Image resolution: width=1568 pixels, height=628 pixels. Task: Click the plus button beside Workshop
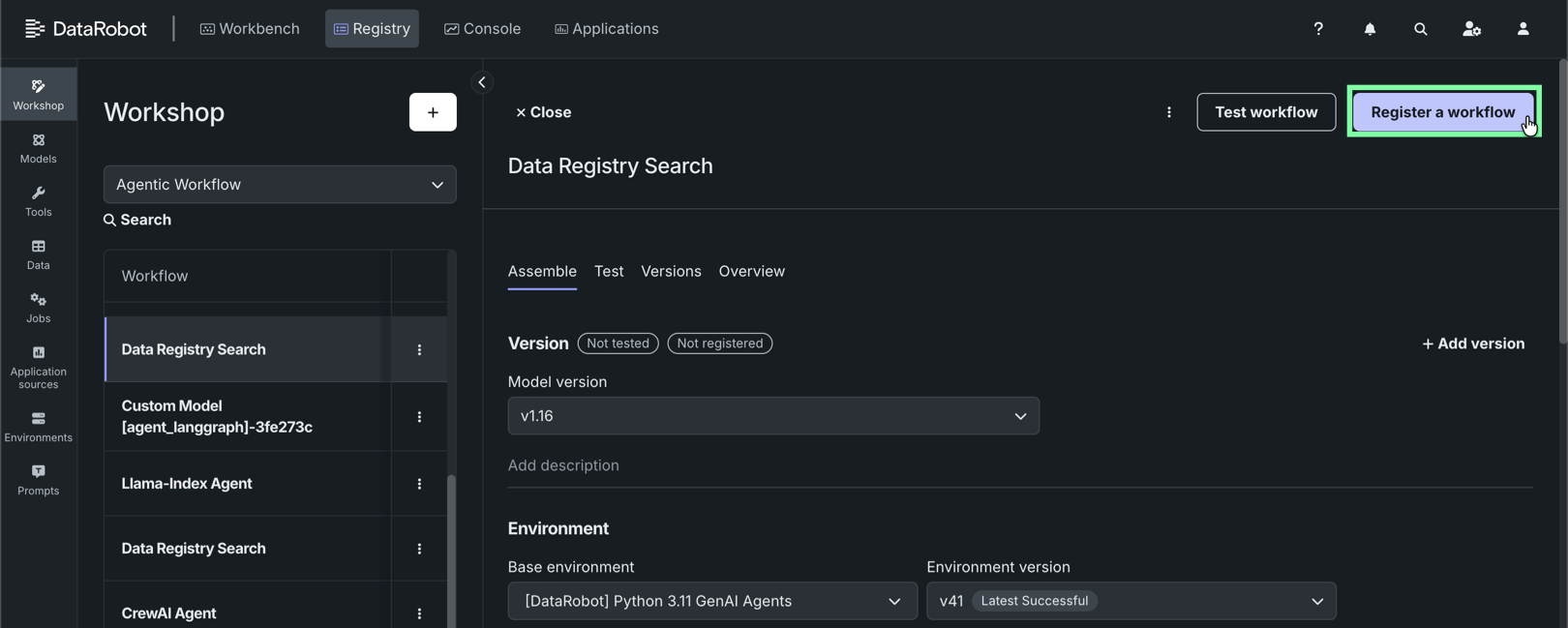pyautogui.click(x=433, y=112)
